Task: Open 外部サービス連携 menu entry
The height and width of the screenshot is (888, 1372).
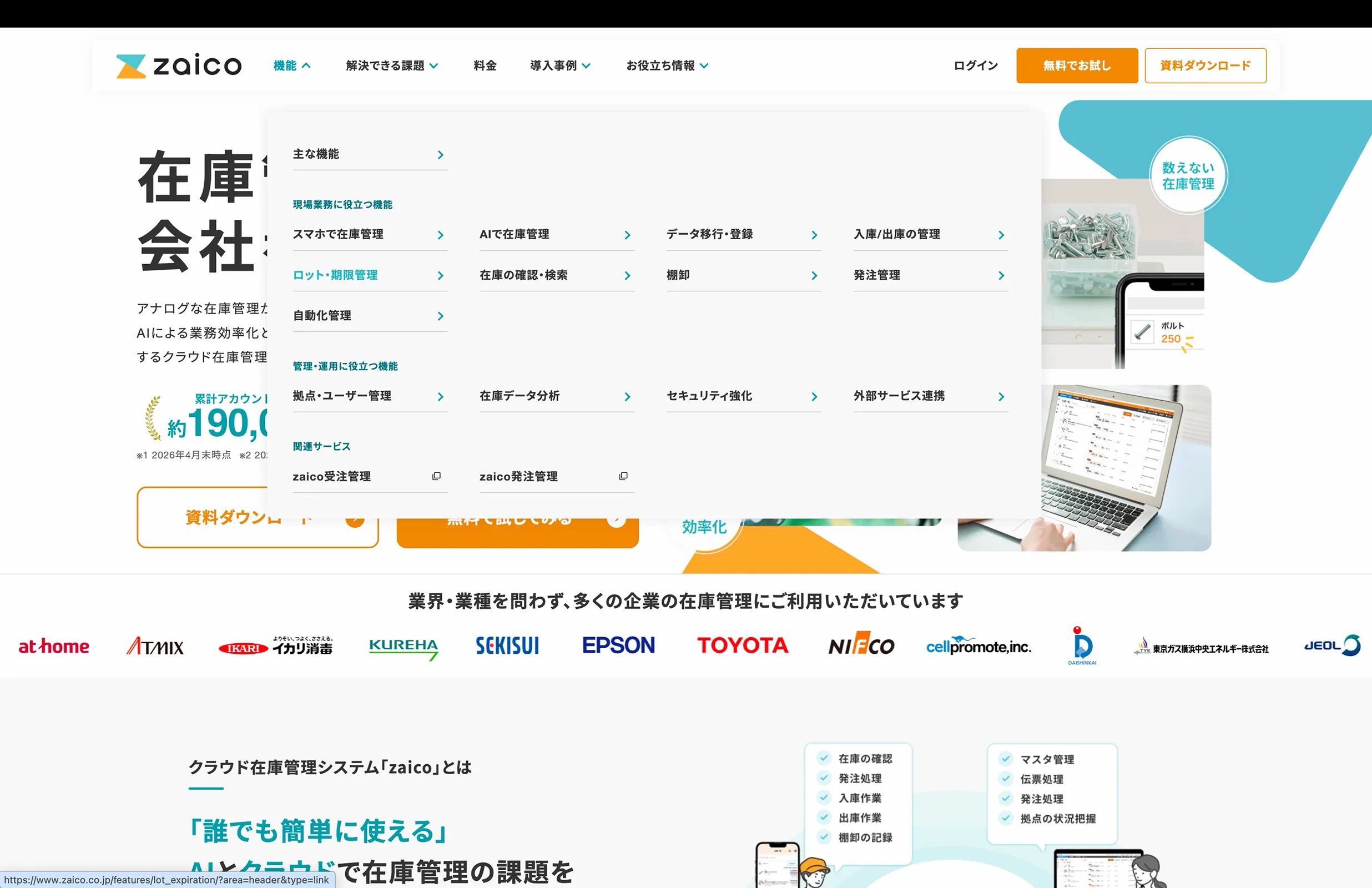Action: coord(930,397)
